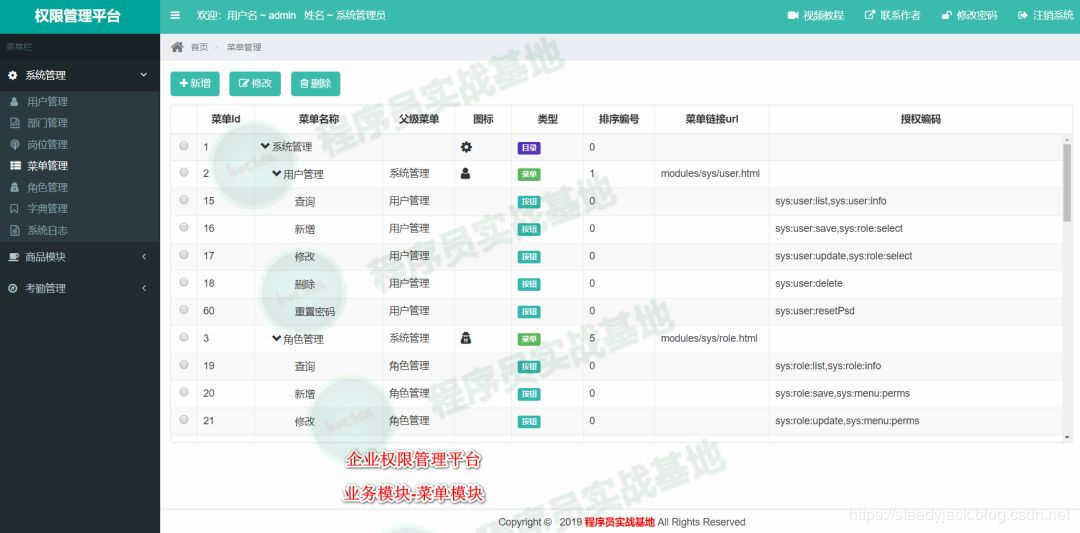Click the contact author external-link icon

coord(870,15)
